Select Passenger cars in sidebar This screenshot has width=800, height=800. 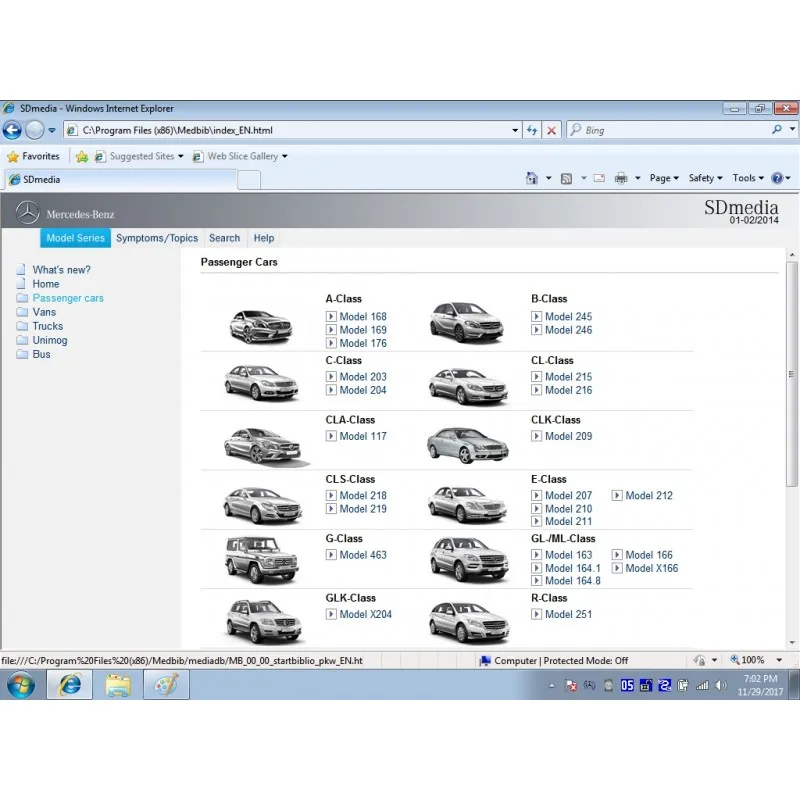click(x=68, y=298)
